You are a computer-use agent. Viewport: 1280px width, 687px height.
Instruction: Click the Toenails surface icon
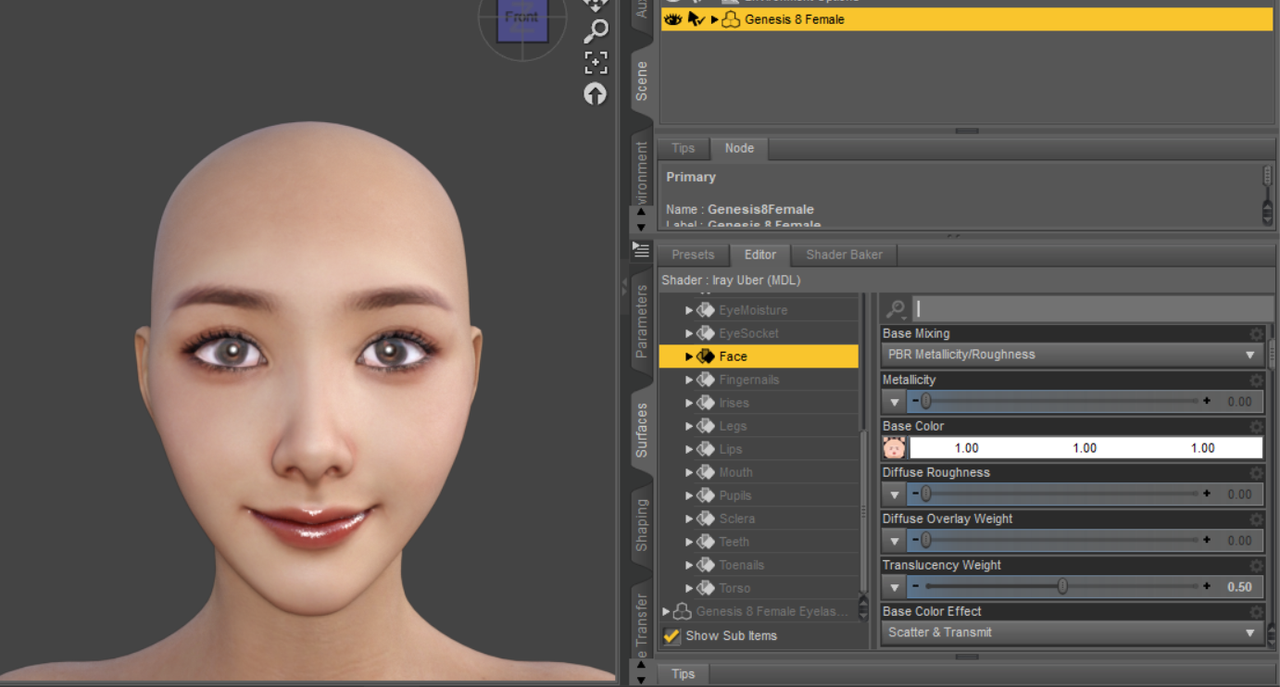[x=705, y=565]
